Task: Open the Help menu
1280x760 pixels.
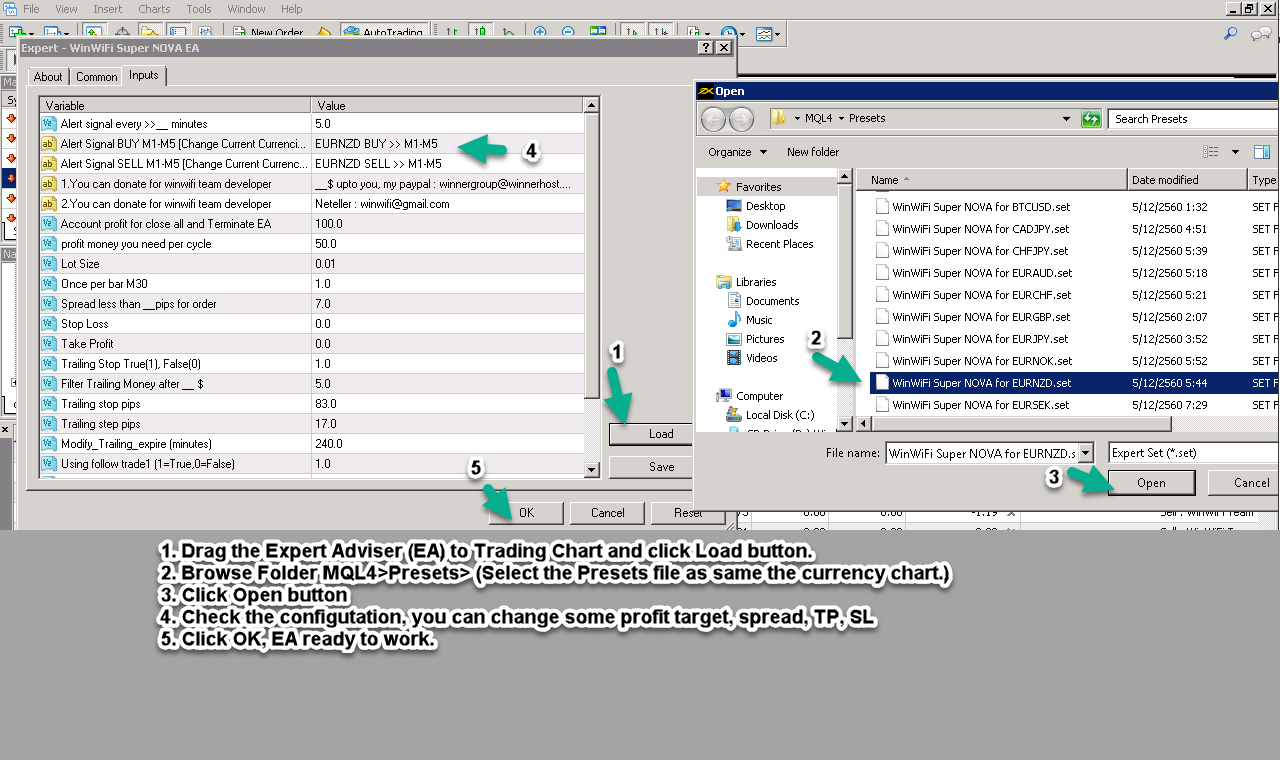Action: [291, 9]
